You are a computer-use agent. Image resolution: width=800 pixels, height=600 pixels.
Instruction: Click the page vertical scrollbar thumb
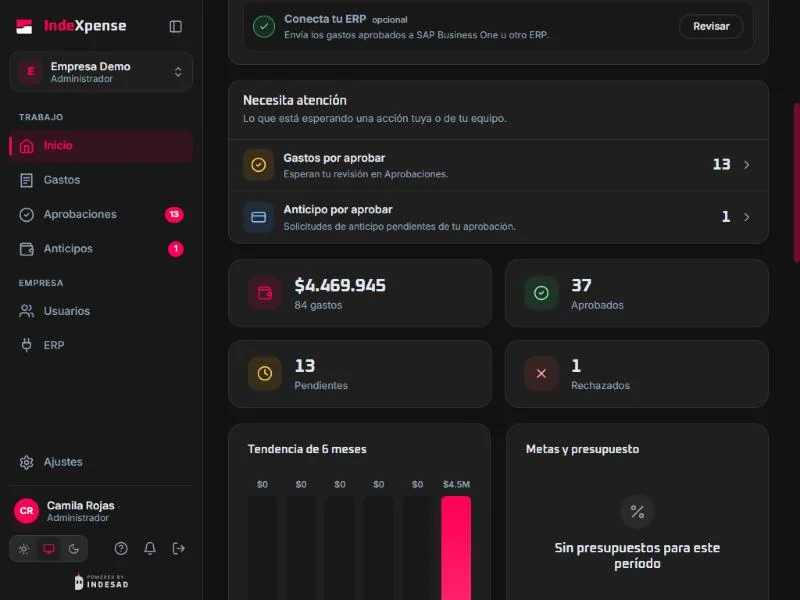796,183
